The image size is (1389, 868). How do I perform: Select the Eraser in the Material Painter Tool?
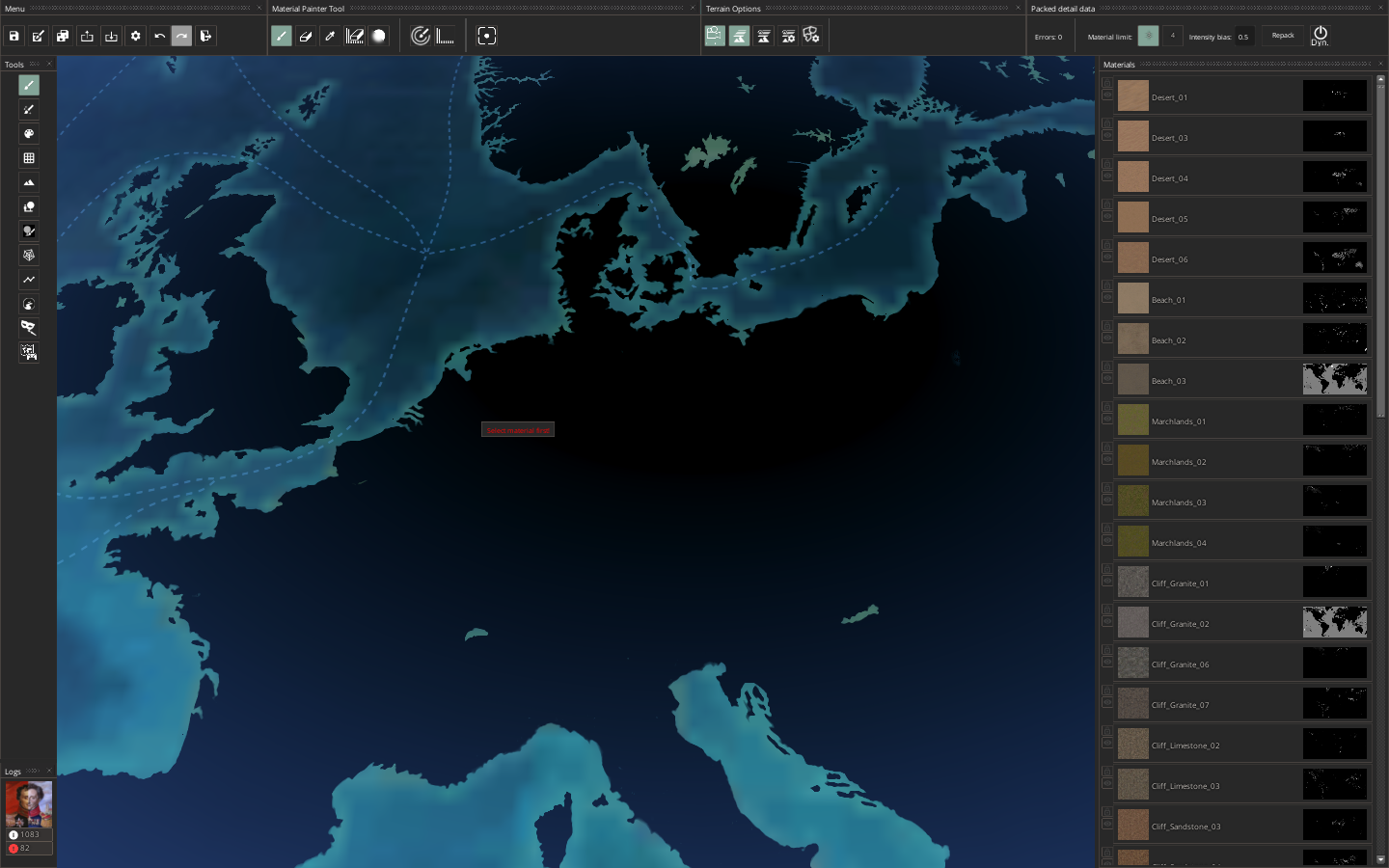[x=306, y=36]
